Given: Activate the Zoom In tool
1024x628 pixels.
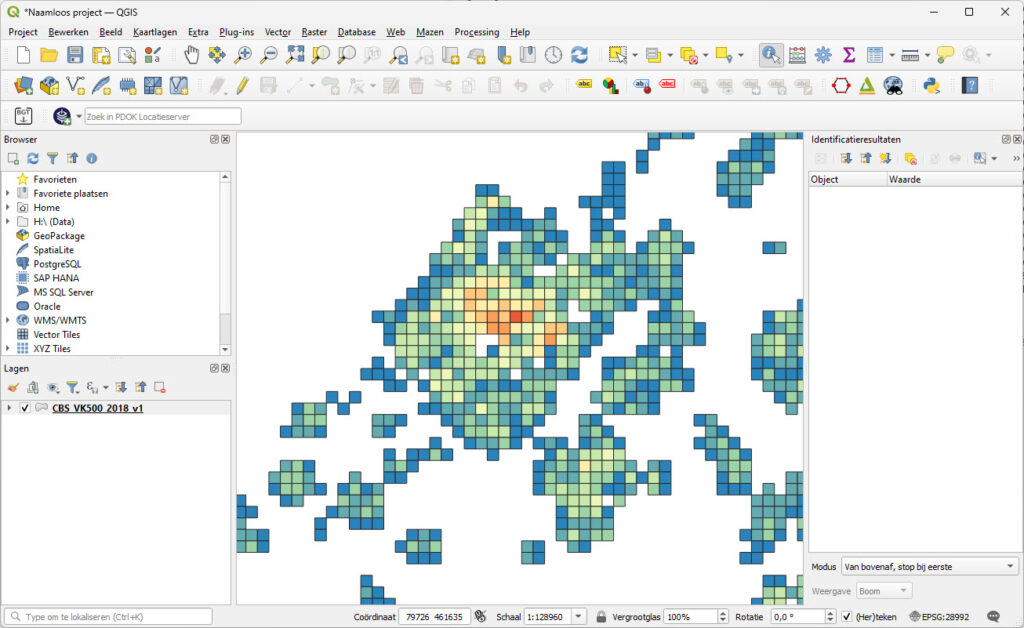Looking at the screenshot, I should click(244, 57).
